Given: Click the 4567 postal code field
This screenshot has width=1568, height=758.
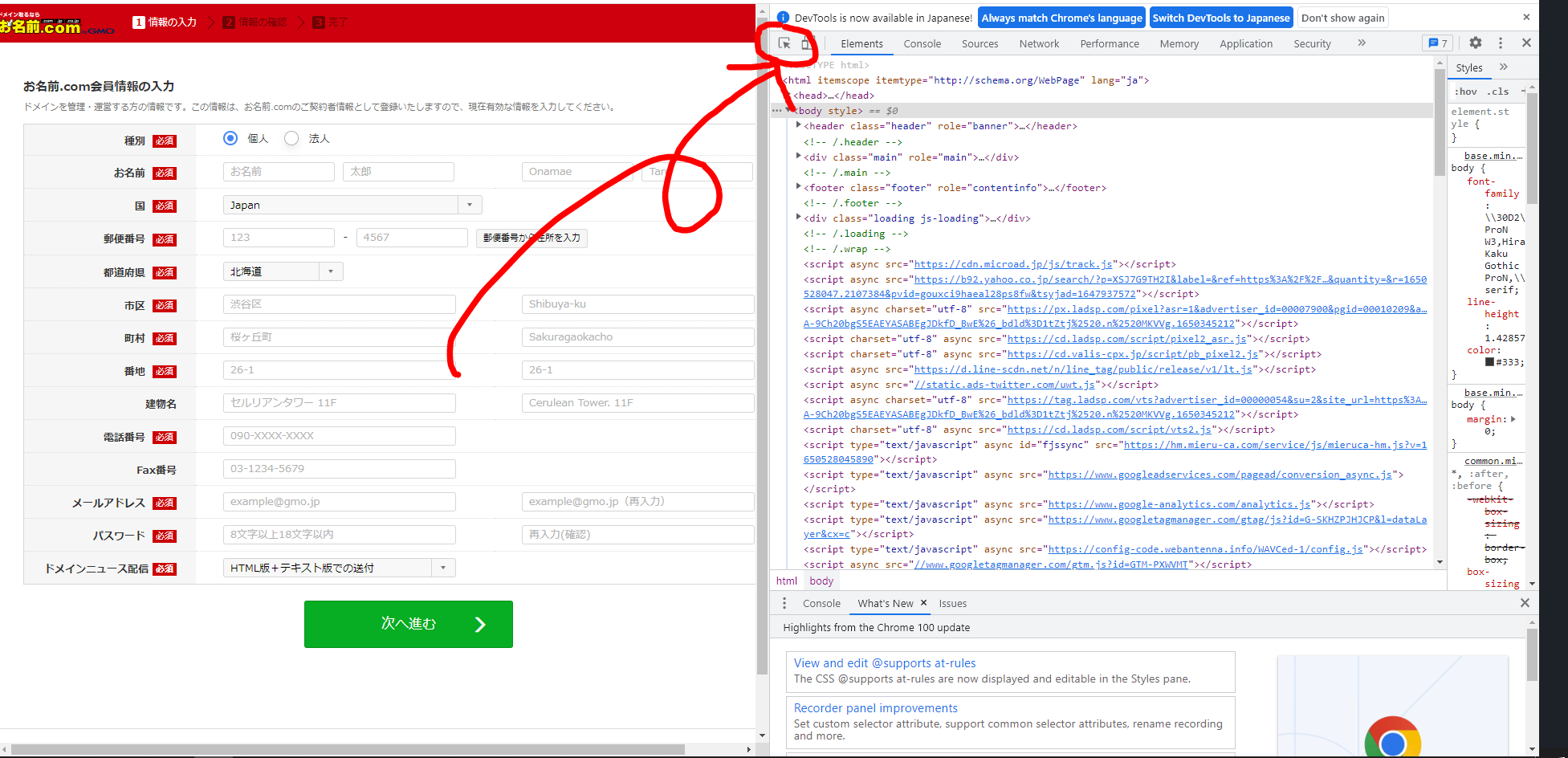Looking at the screenshot, I should click(412, 238).
